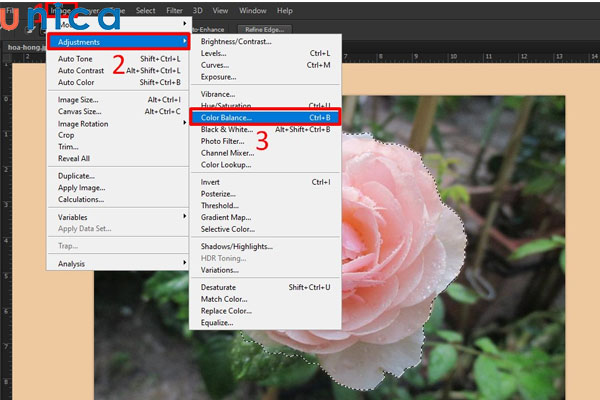Select the Crop menu entry
The image size is (600, 400).
click(x=119, y=135)
